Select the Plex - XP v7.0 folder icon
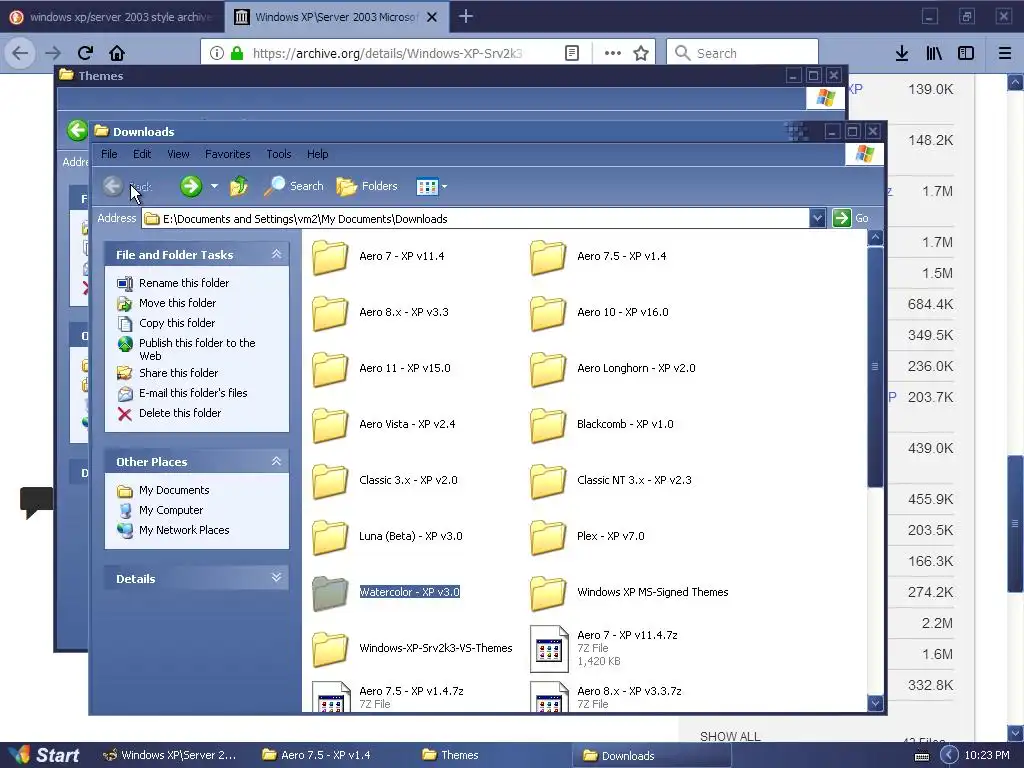Image resolution: width=1024 pixels, height=768 pixels. point(548,537)
